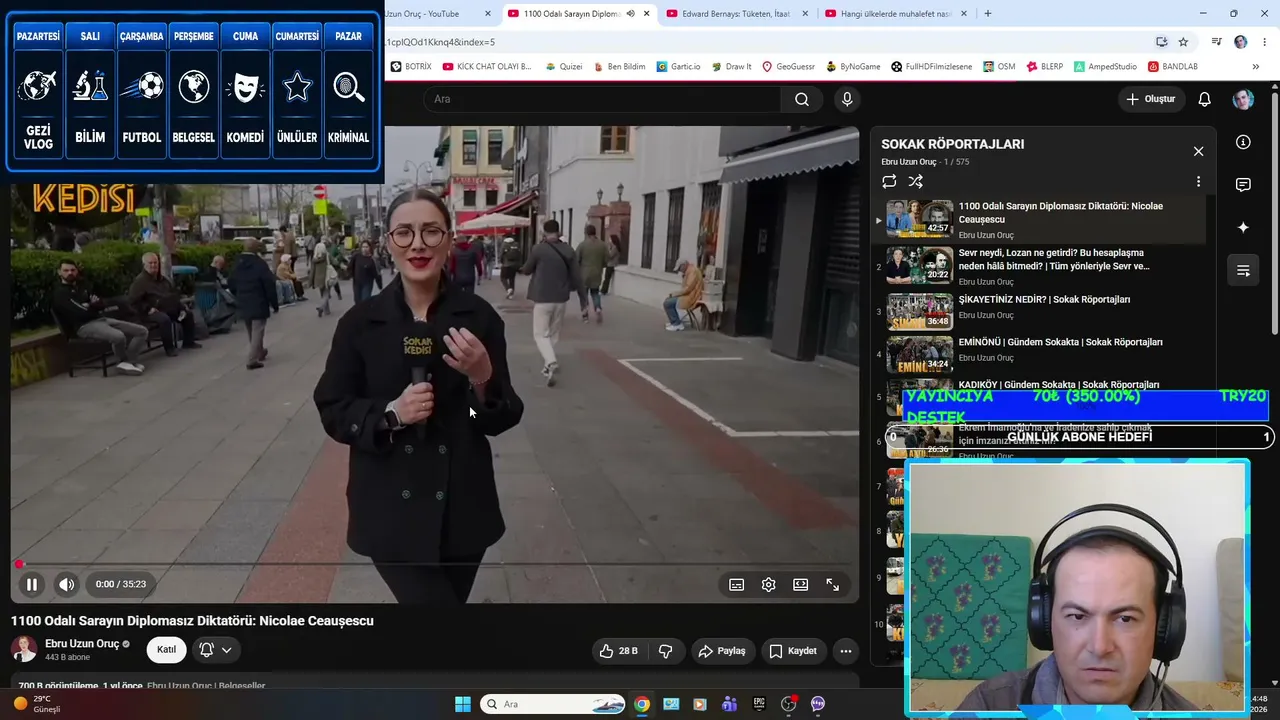This screenshot has height=720, width=1280.
Task: Toggle subtitles with the captions icon
Action: [x=736, y=585]
